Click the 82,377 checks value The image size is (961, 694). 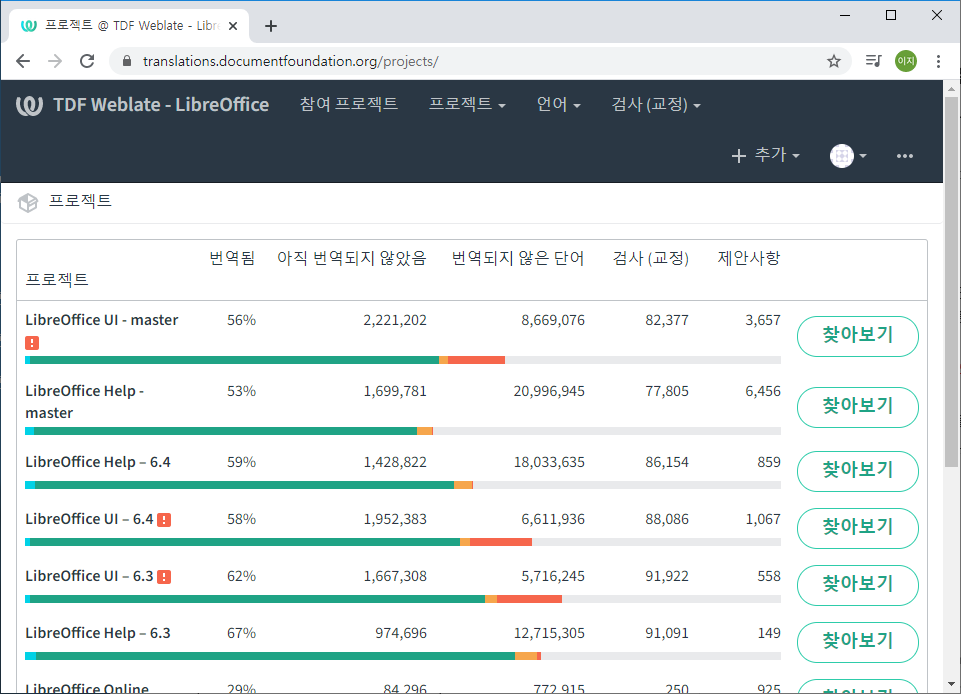click(667, 320)
